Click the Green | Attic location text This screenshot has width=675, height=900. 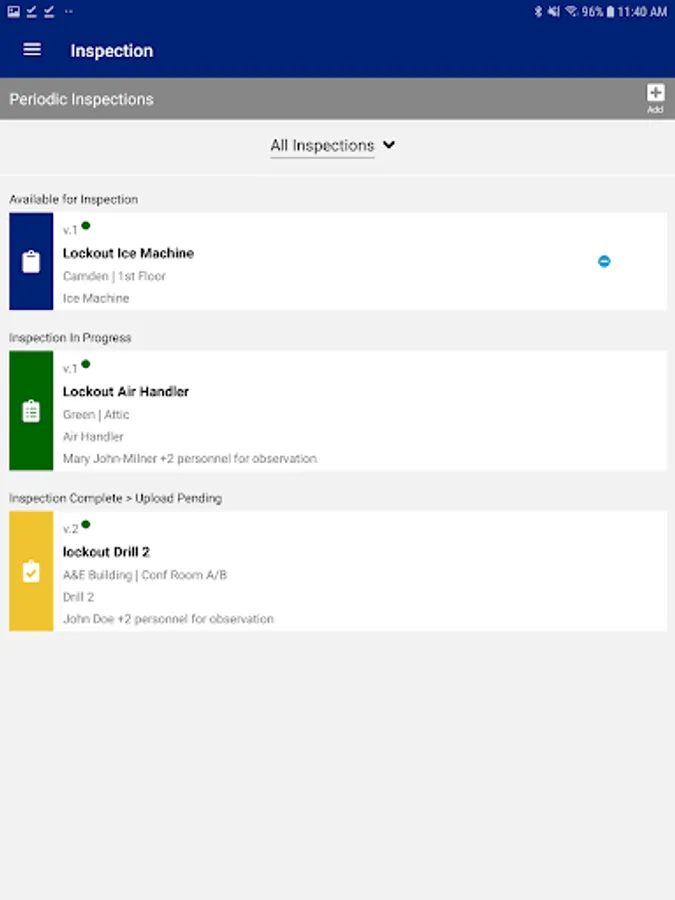(x=96, y=414)
